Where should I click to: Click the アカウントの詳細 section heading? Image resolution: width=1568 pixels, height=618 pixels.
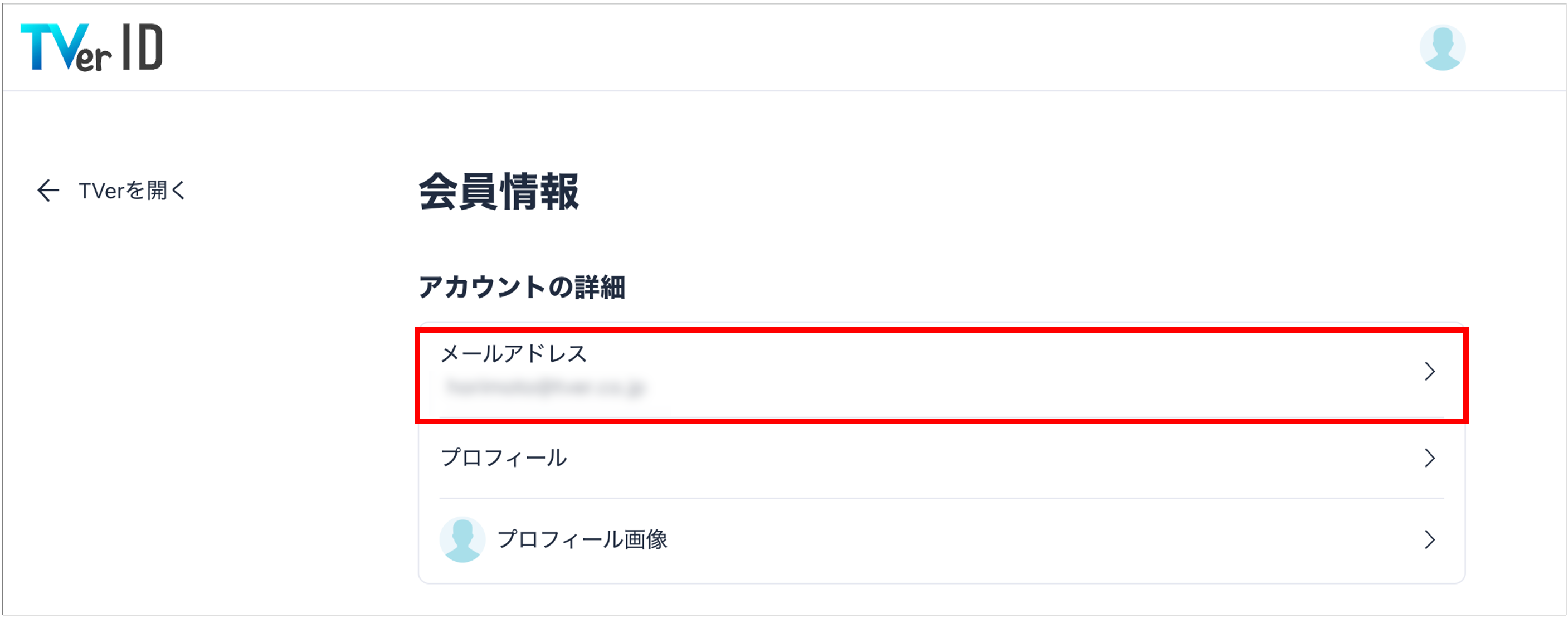click(x=522, y=287)
